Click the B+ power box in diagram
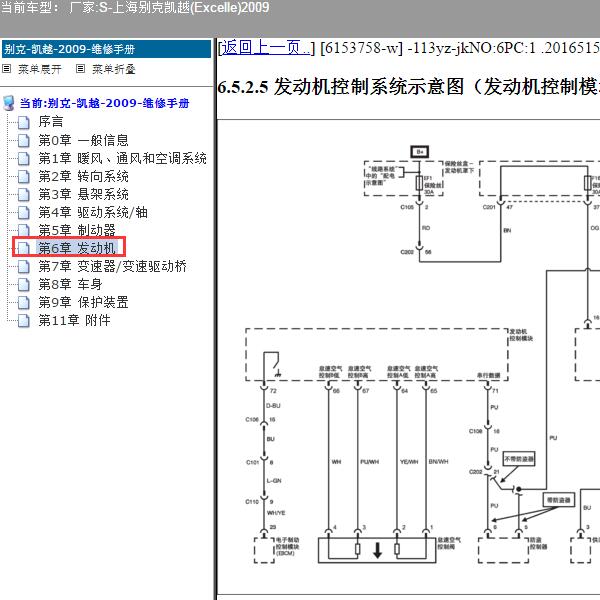This screenshot has height=600, width=600. (x=419, y=152)
